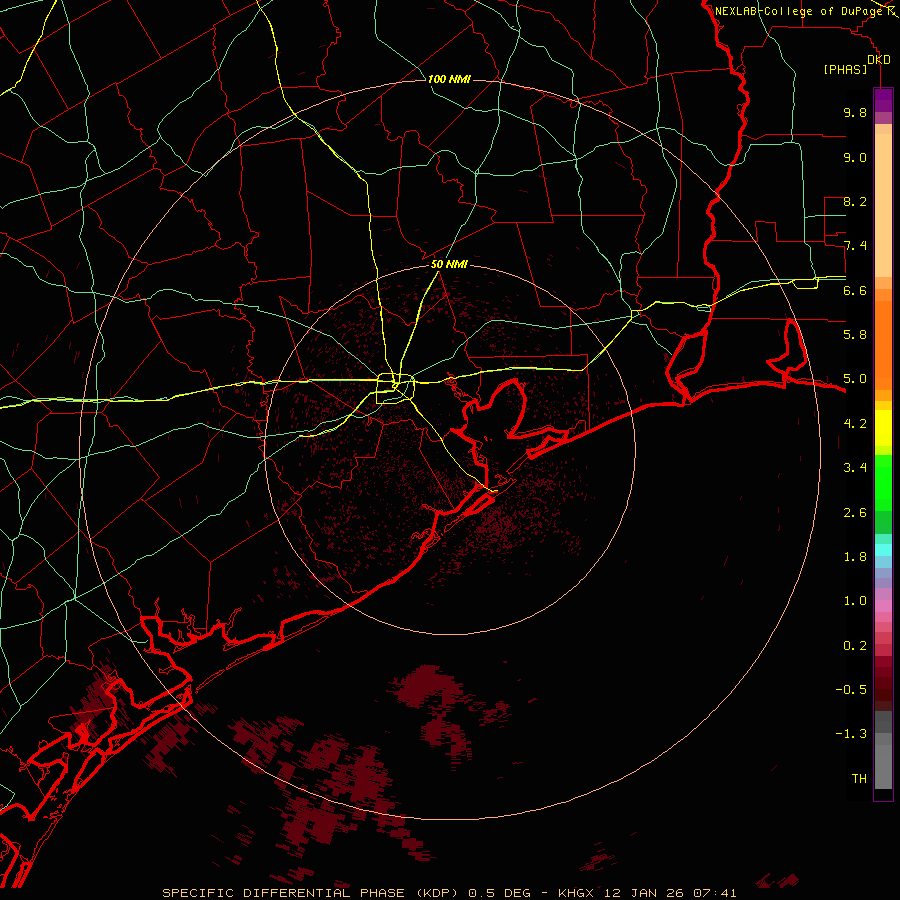Click the bright green segment of color bar
This screenshot has width=900, height=900.
tap(883, 482)
